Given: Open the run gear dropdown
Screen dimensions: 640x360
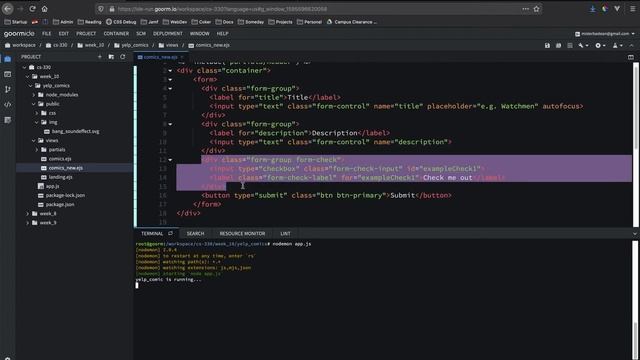Looking at the screenshot, I should tap(600, 46).
